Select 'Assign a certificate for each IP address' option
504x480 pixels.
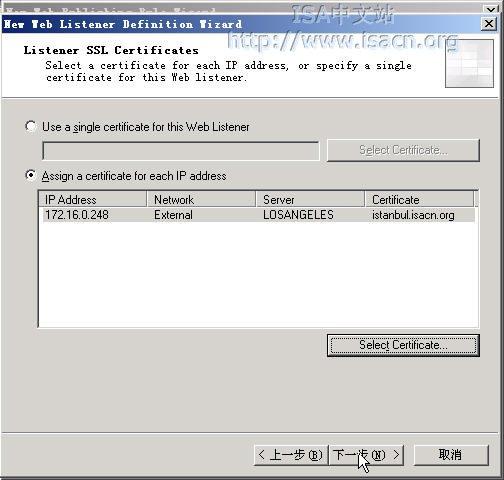click(x=31, y=175)
